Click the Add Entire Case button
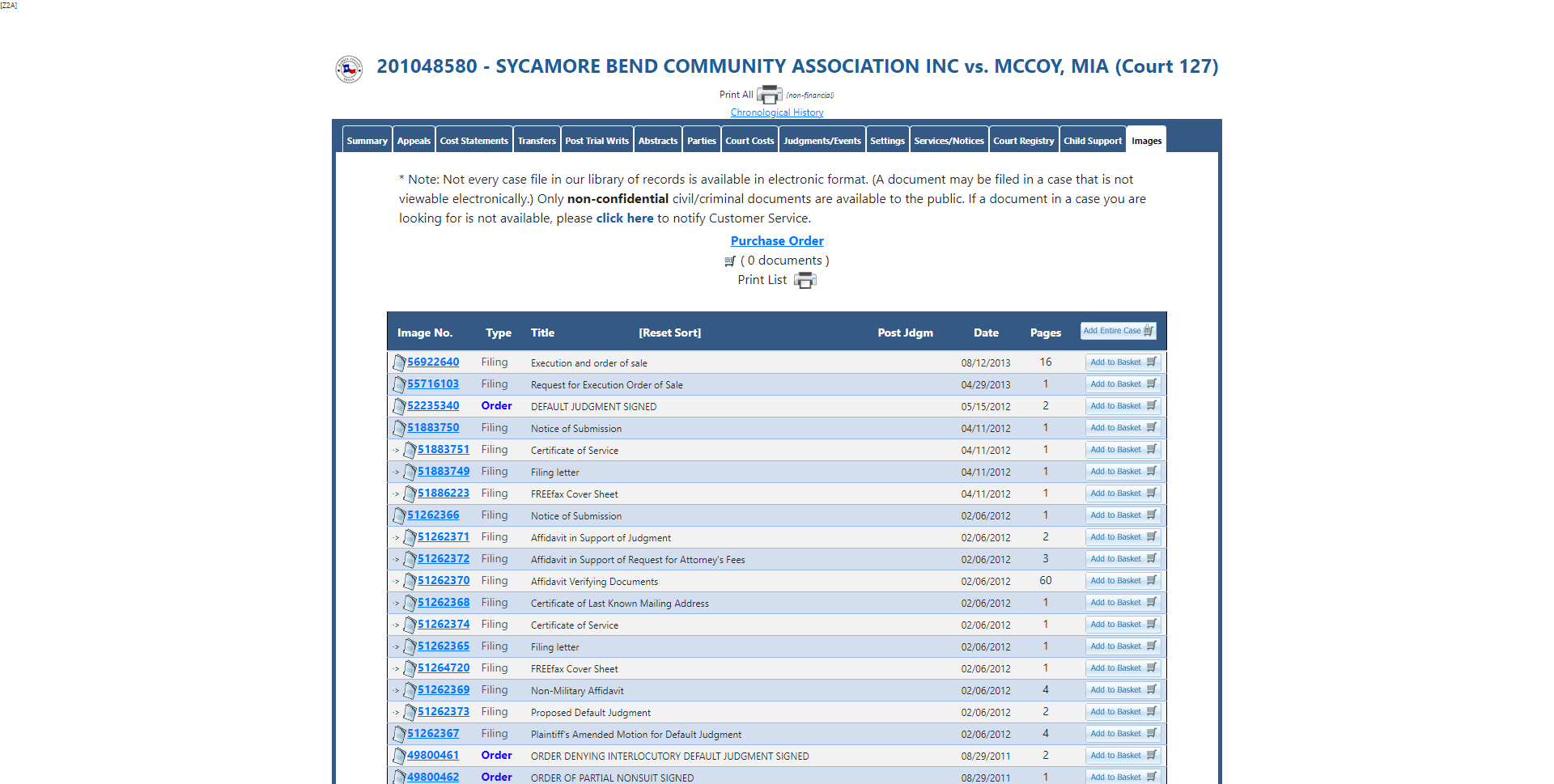Screen dimensions: 1554x784 pyautogui.click(x=1119, y=330)
